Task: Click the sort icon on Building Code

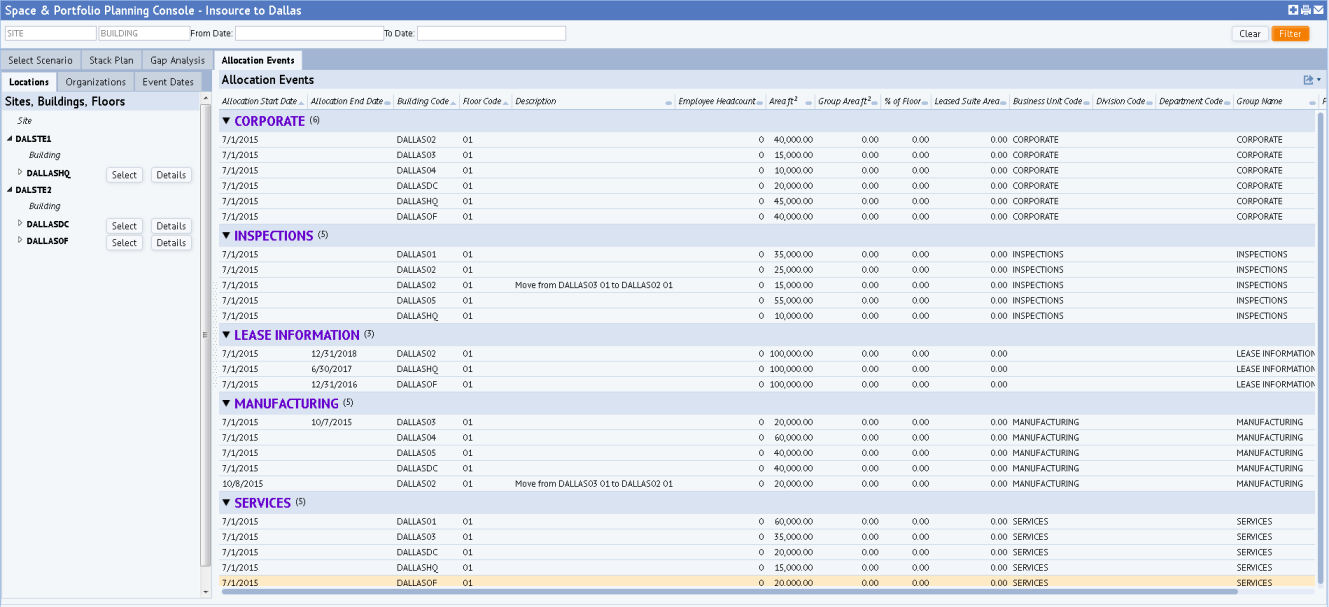Action: tap(454, 102)
